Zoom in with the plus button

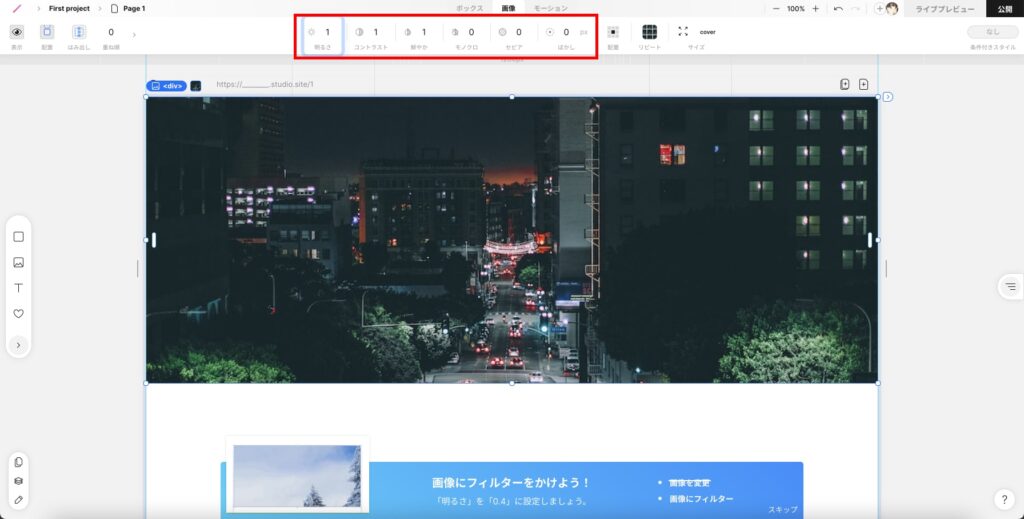click(816, 8)
